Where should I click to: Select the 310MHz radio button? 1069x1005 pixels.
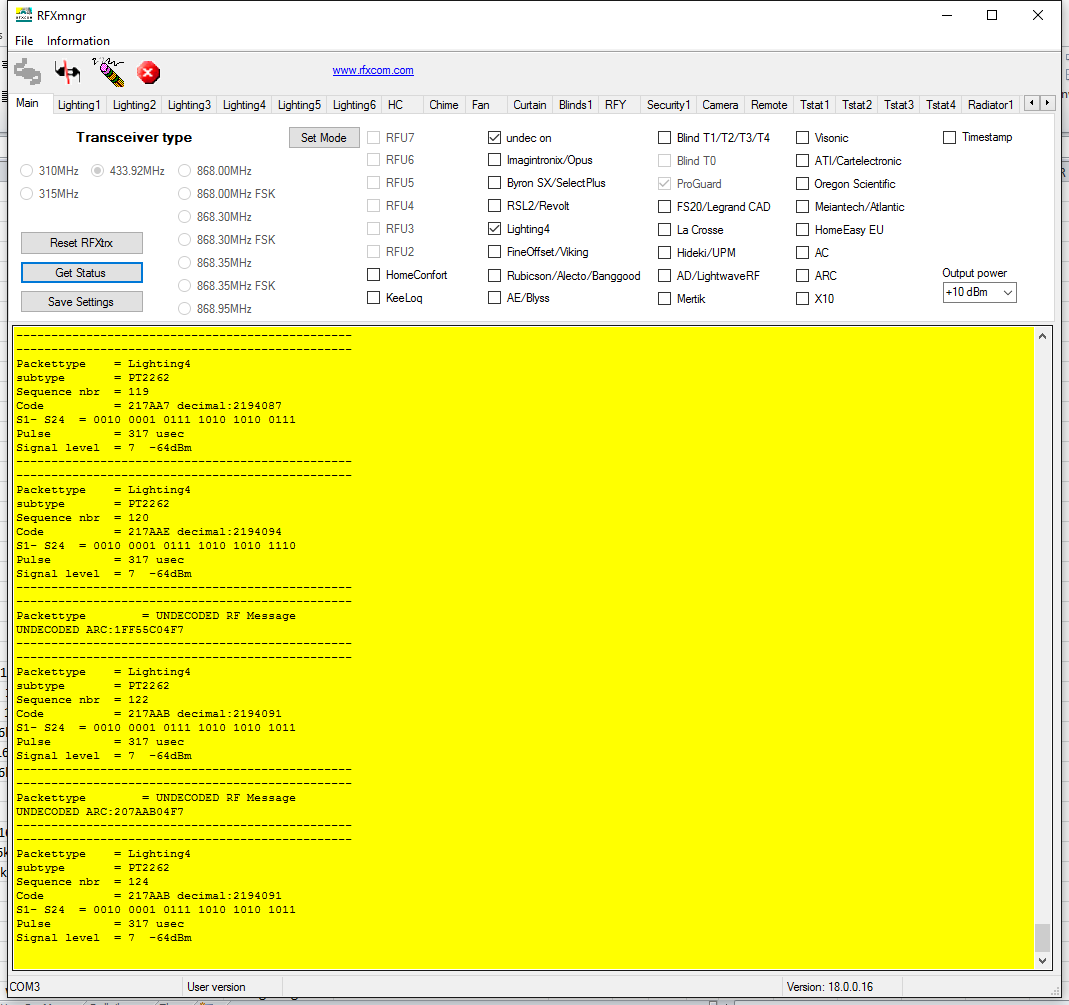coord(27,170)
